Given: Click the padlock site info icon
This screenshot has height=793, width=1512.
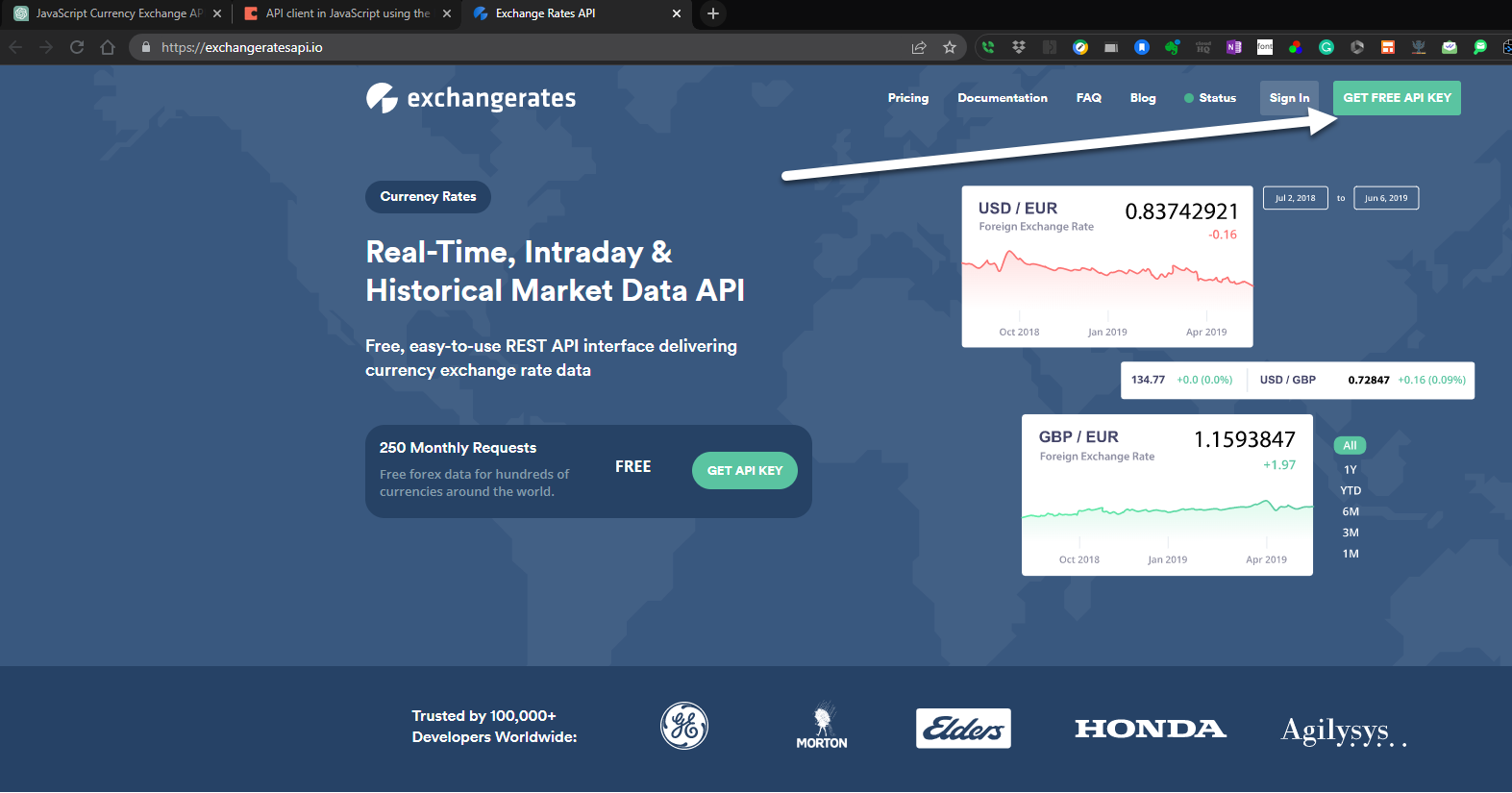Looking at the screenshot, I should (146, 47).
